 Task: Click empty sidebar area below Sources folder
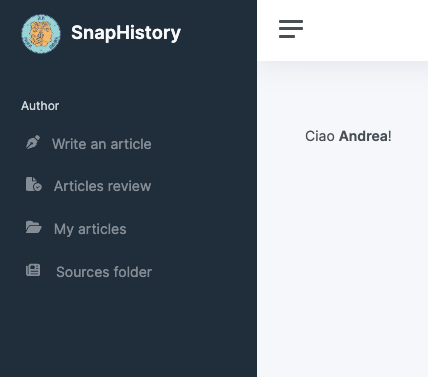tap(128, 330)
